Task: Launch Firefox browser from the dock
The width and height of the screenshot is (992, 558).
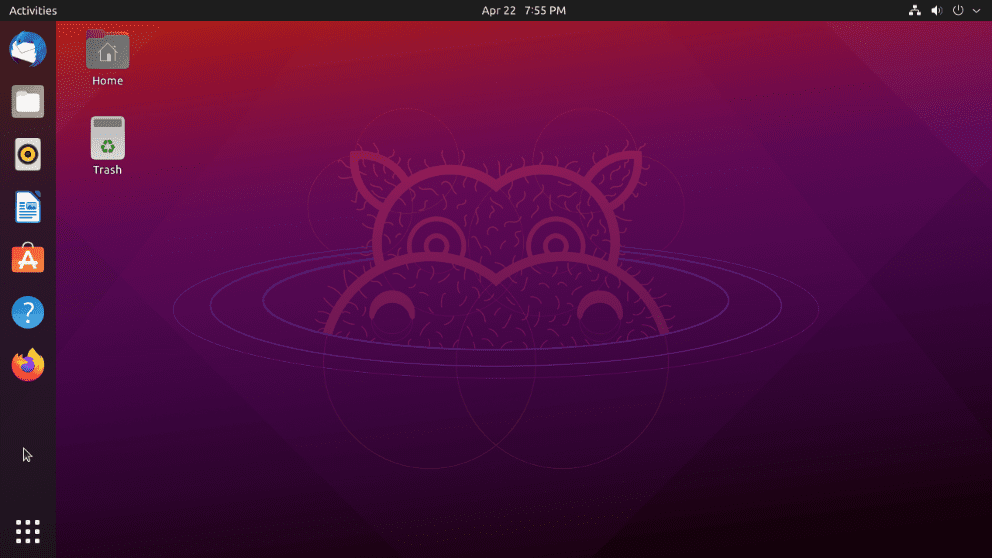Action: 28,365
